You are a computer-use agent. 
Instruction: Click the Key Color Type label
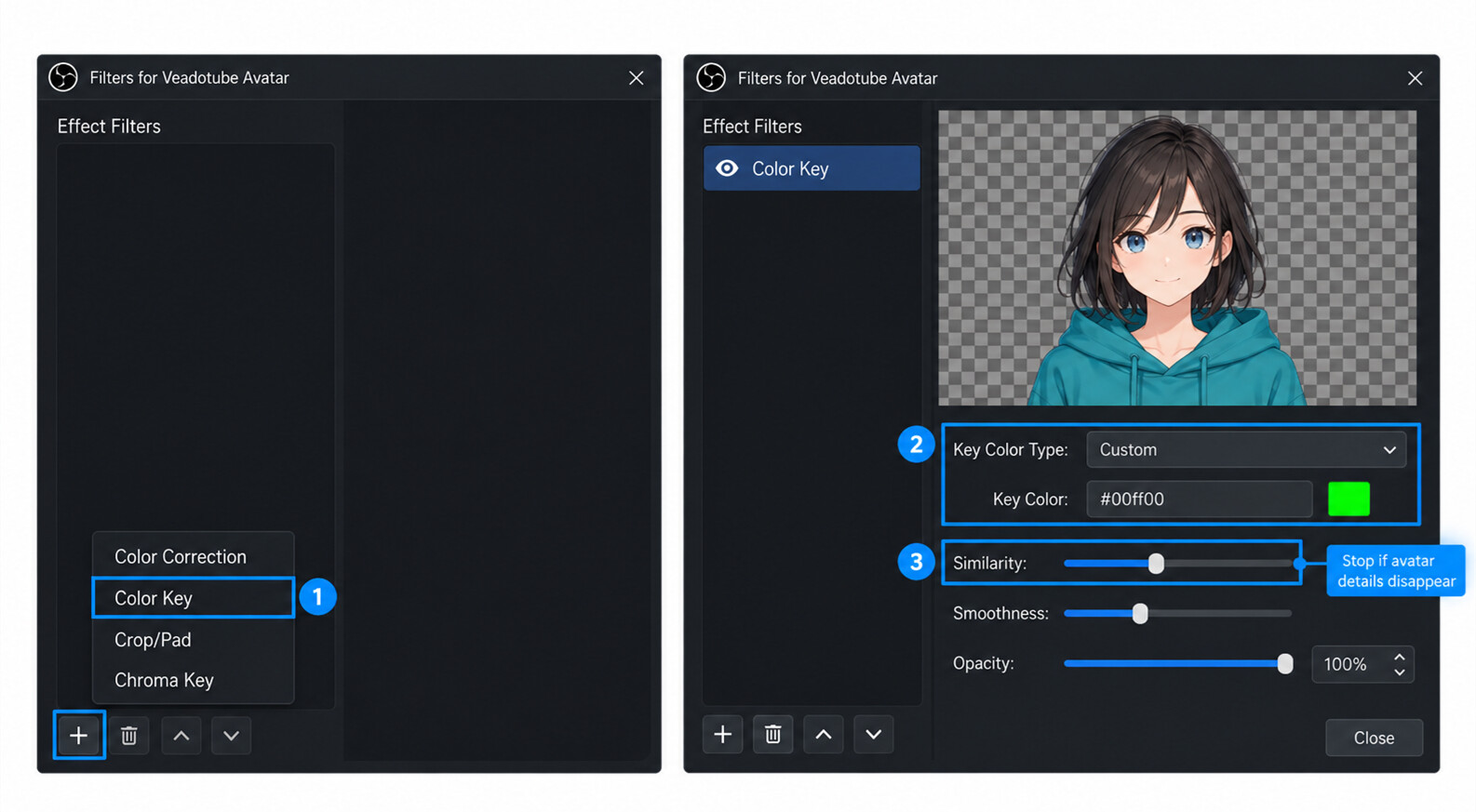click(1011, 450)
